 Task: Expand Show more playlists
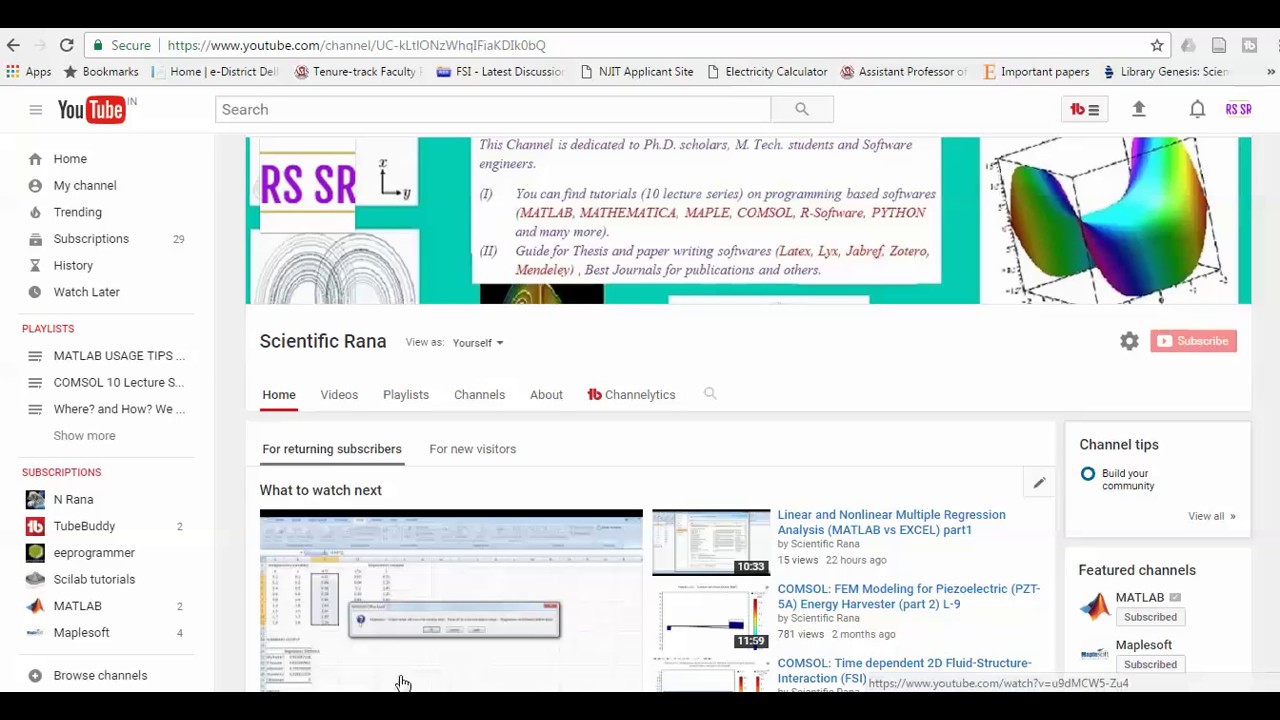click(x=84, y=436)
